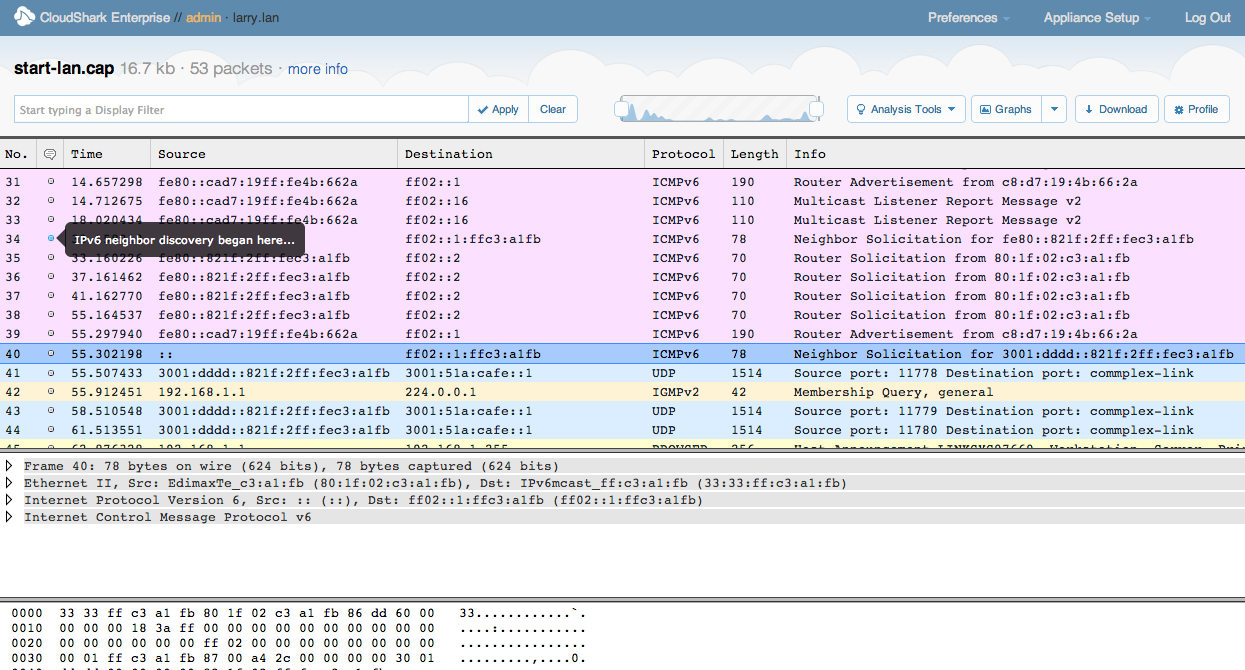Apply the display filter
Viewport: 1245px width, 670px height.
pyautogui.click(x=498, y=109)
